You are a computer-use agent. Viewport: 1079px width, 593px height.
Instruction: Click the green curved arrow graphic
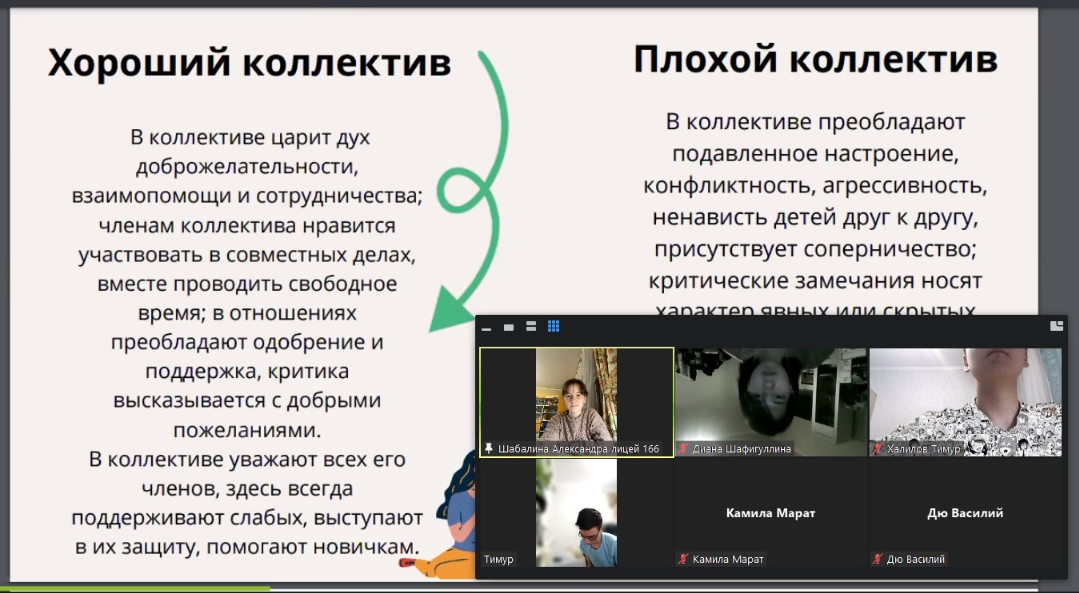pyautogui.click(x=482, y=190)
